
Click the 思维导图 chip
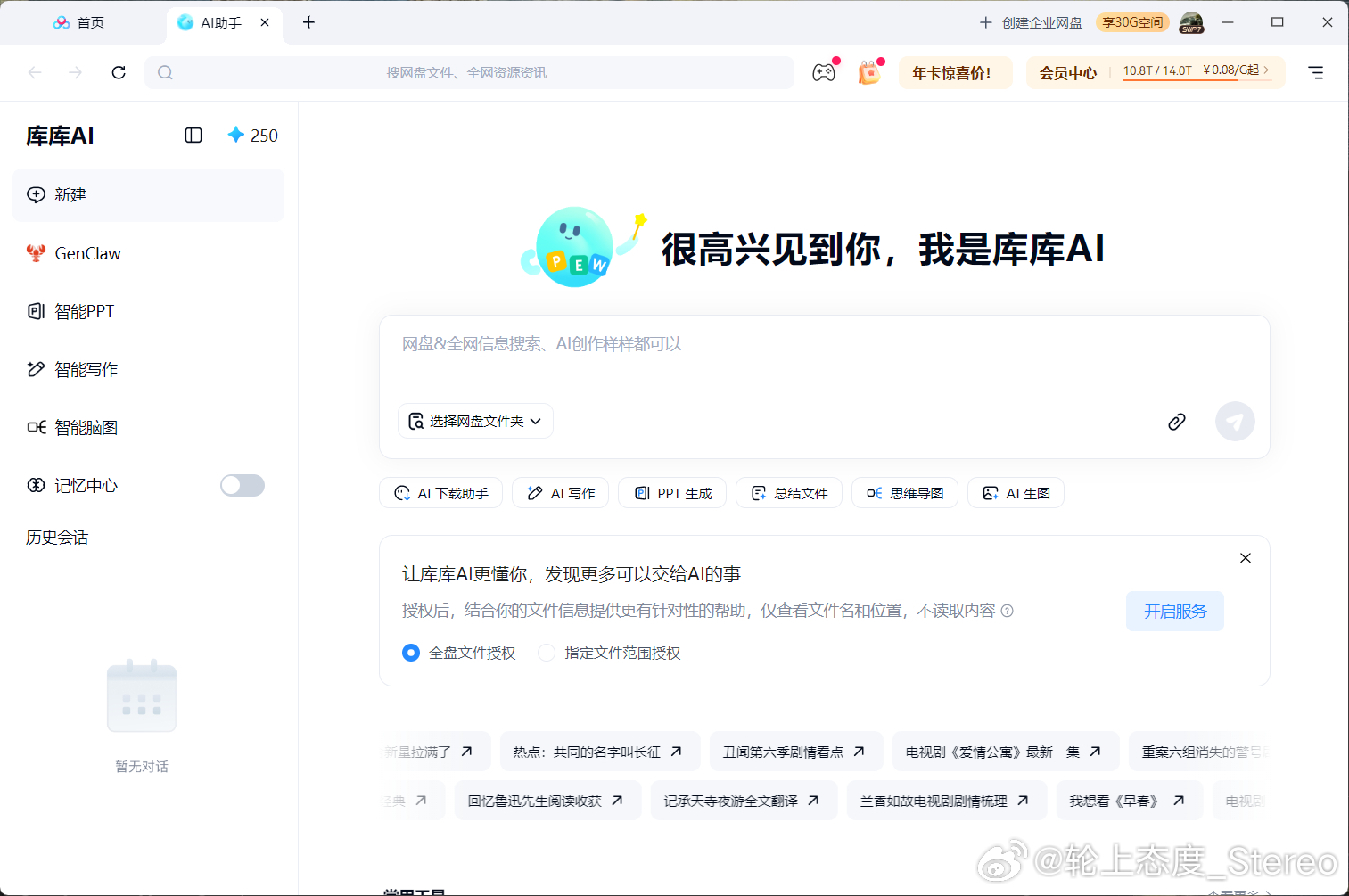coord(905,493)
